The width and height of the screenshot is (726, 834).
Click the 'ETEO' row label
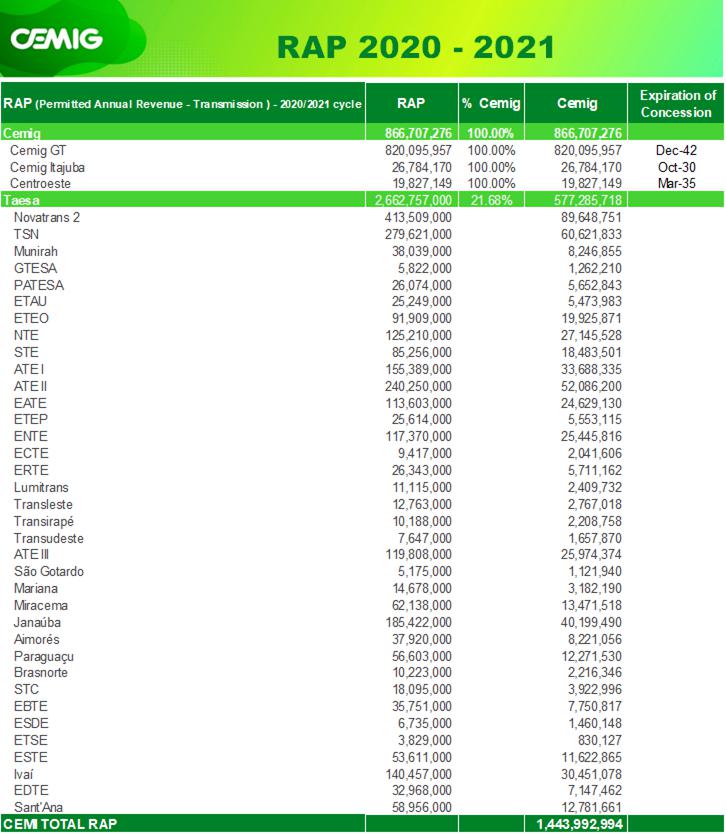31,319
